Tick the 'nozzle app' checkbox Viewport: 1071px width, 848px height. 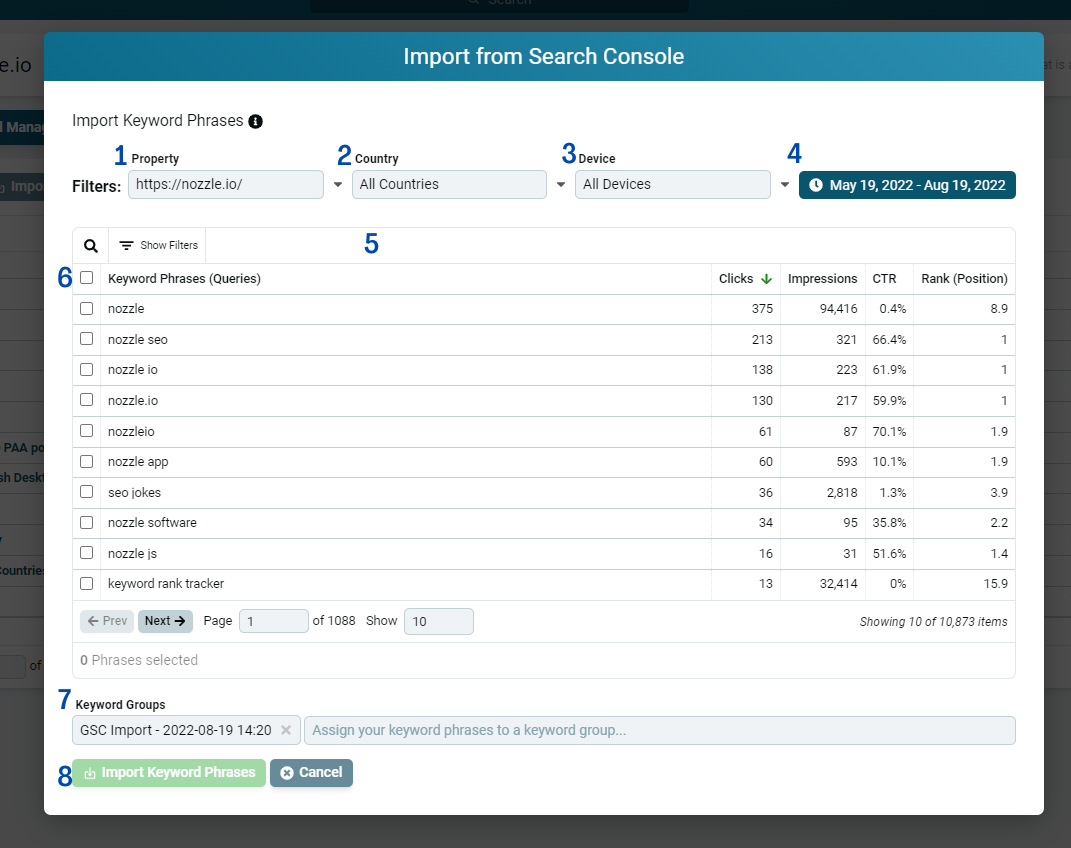(x=87, y=462)
